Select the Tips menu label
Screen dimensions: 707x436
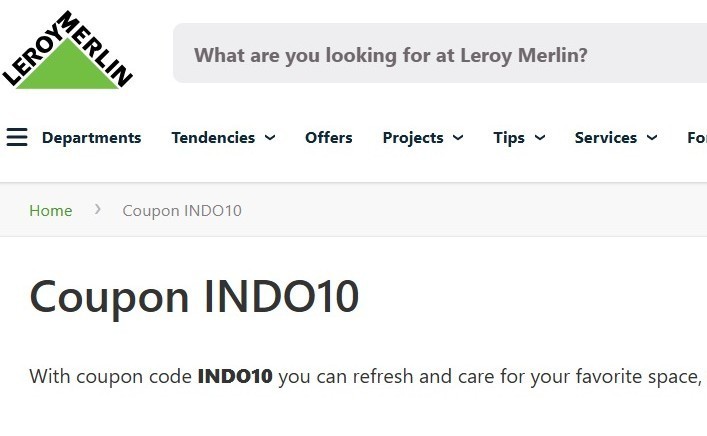pyautogui.click(x=509, y=138)
